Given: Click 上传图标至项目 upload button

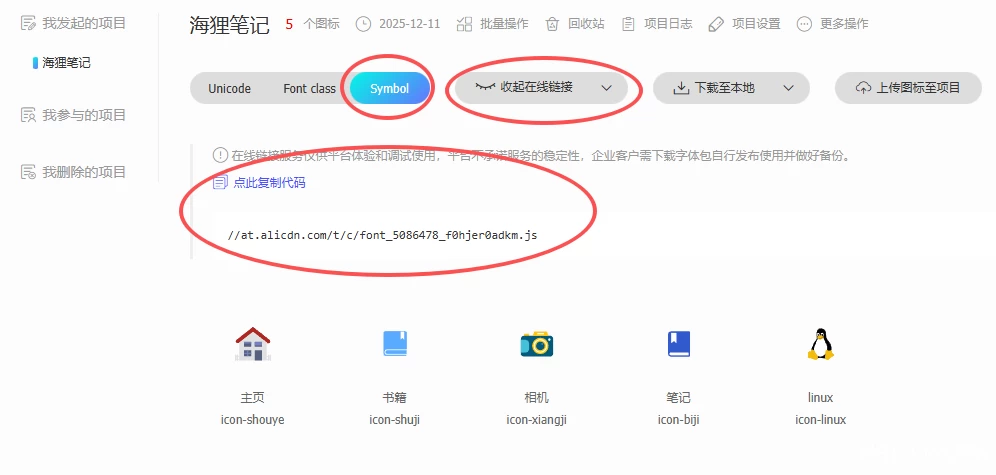Looking at the screenshot, I should coord(908,88).
